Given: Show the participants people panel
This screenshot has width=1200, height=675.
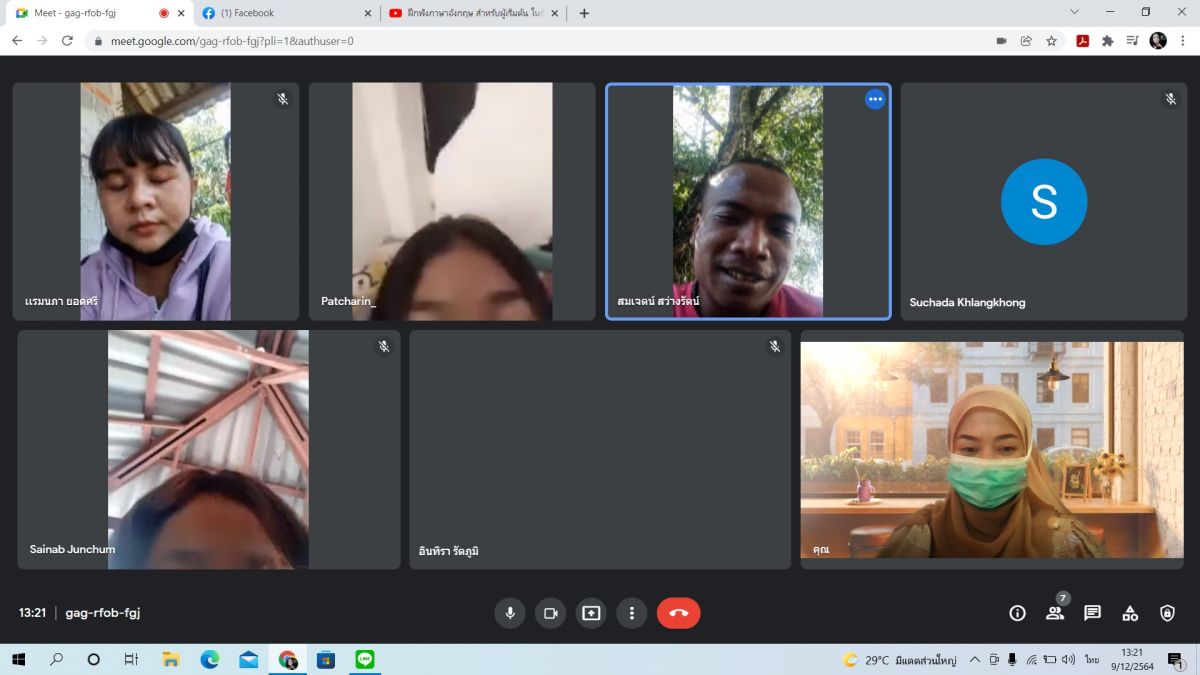Looking at the screenshot, I should pos(1054,613).
